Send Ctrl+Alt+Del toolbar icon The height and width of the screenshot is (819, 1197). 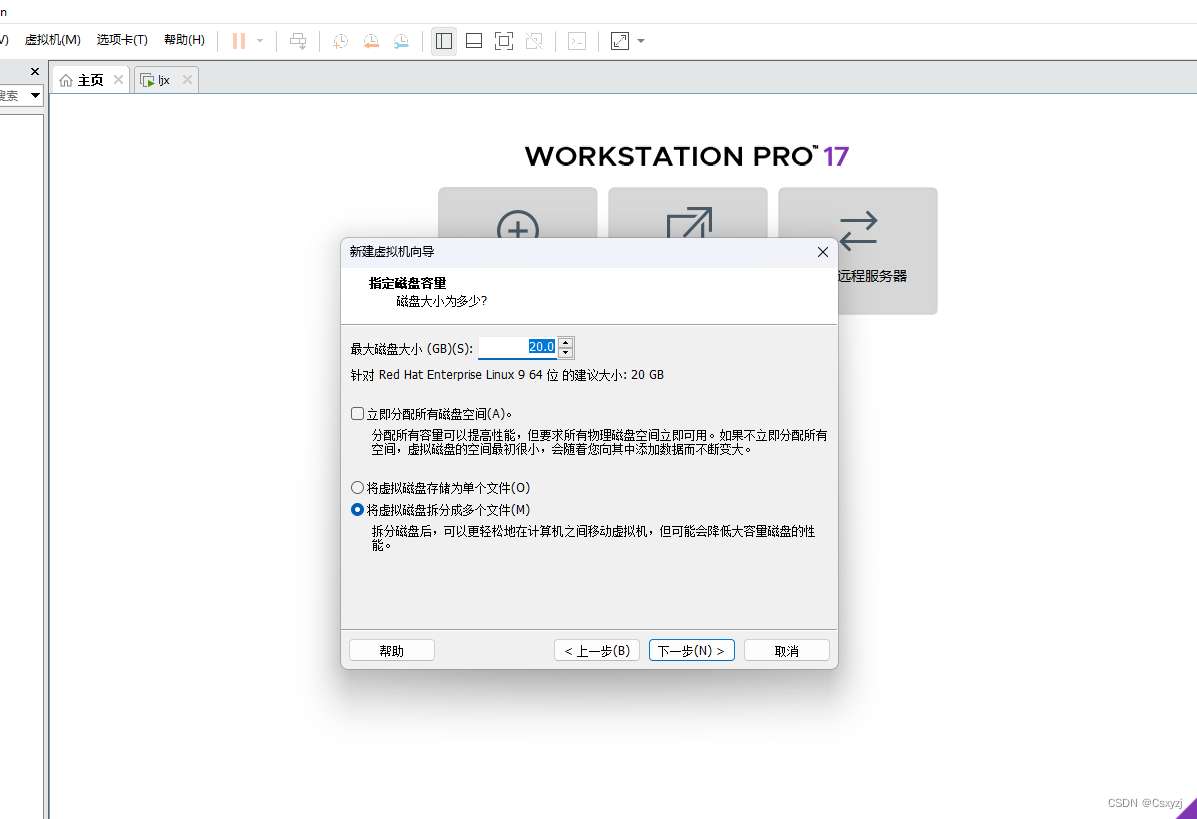(x=298, y=41)
